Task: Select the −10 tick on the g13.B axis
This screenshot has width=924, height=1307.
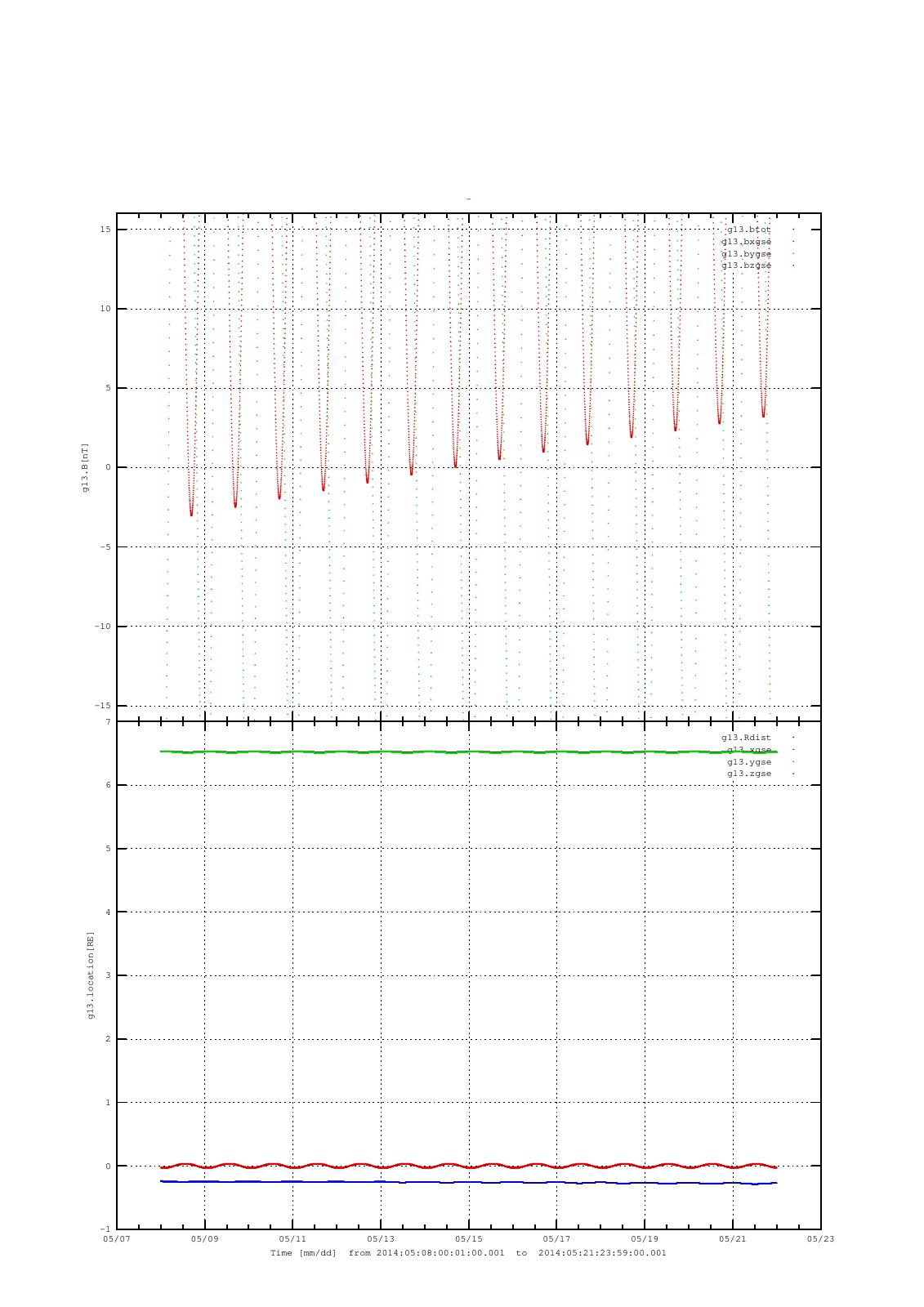Action: [x=102, y=627]
